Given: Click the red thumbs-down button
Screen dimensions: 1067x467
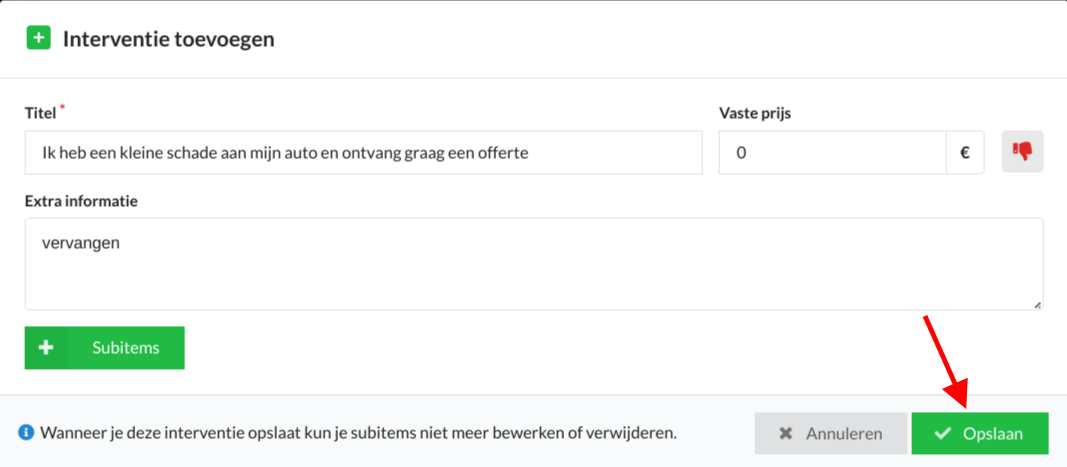Looking at the screenshot, I should click(1022, 152).
